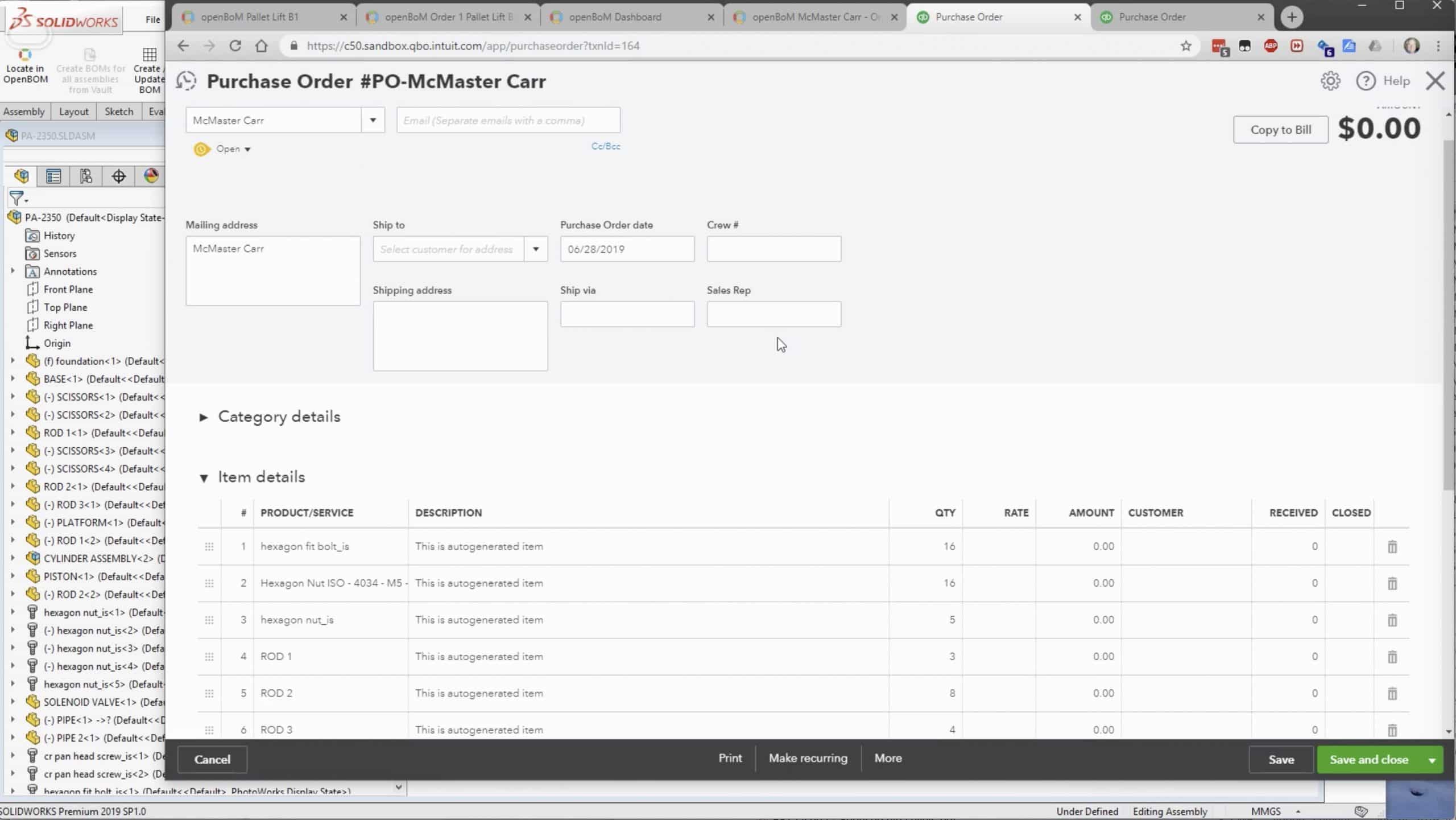1456x820 pixels.
Task: Select Origin in feature tree
Action: coord(57,343)
